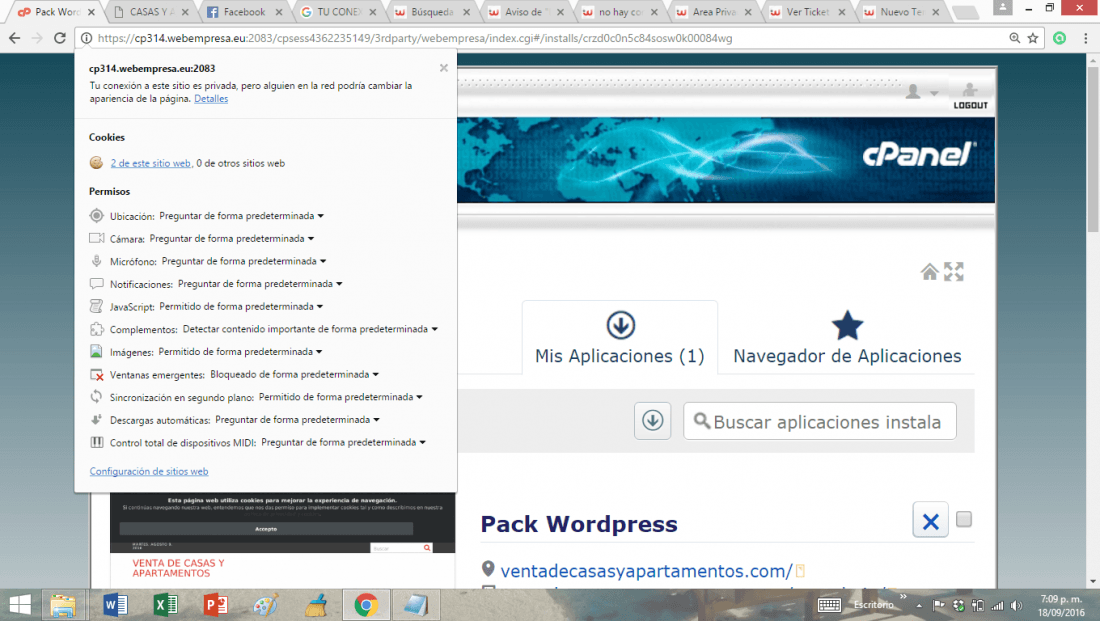Expand Ventanas emergentes permission dropdown
1100x621 pixels.
point(295,375)
